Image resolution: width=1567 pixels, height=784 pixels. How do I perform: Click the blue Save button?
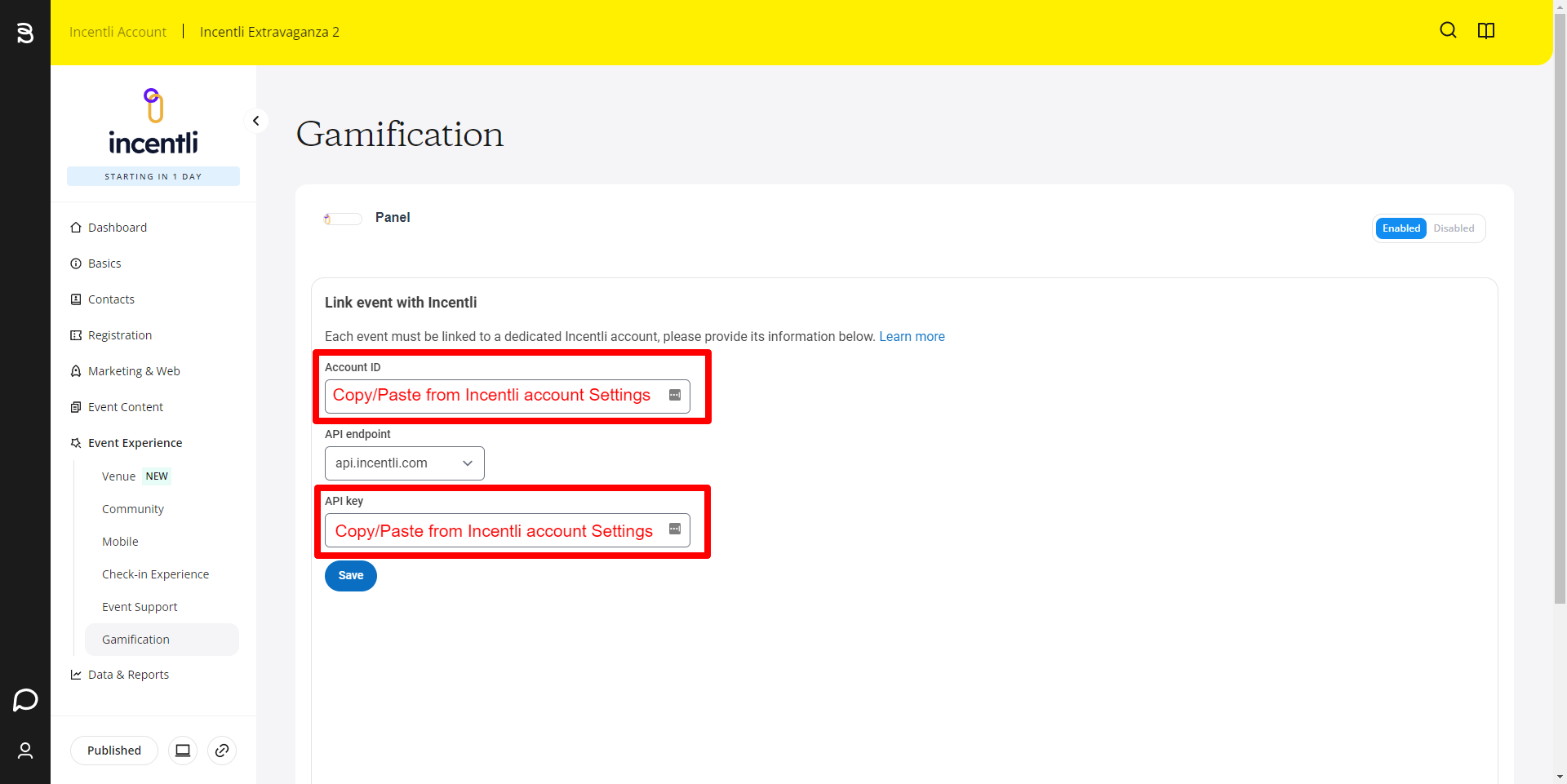351,576
